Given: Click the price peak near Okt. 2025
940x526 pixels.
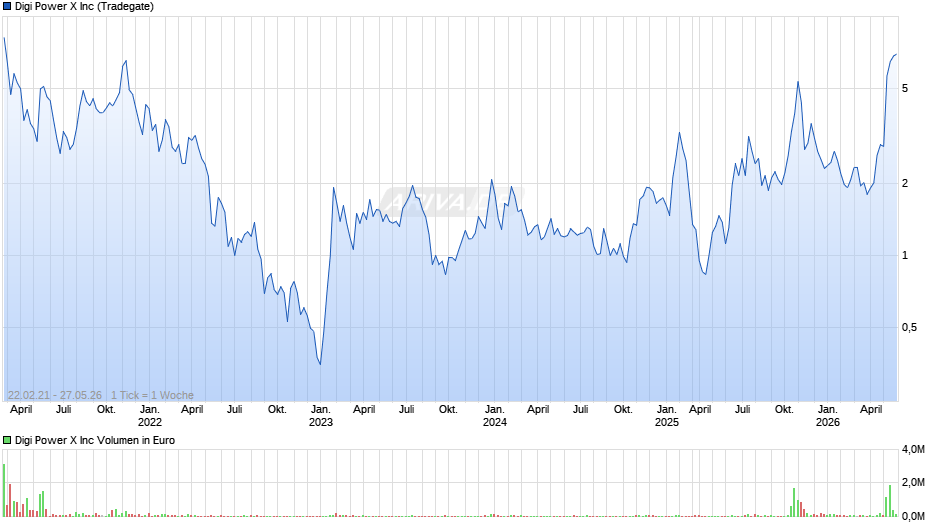Looking at the screenshot, I should 798,82.
